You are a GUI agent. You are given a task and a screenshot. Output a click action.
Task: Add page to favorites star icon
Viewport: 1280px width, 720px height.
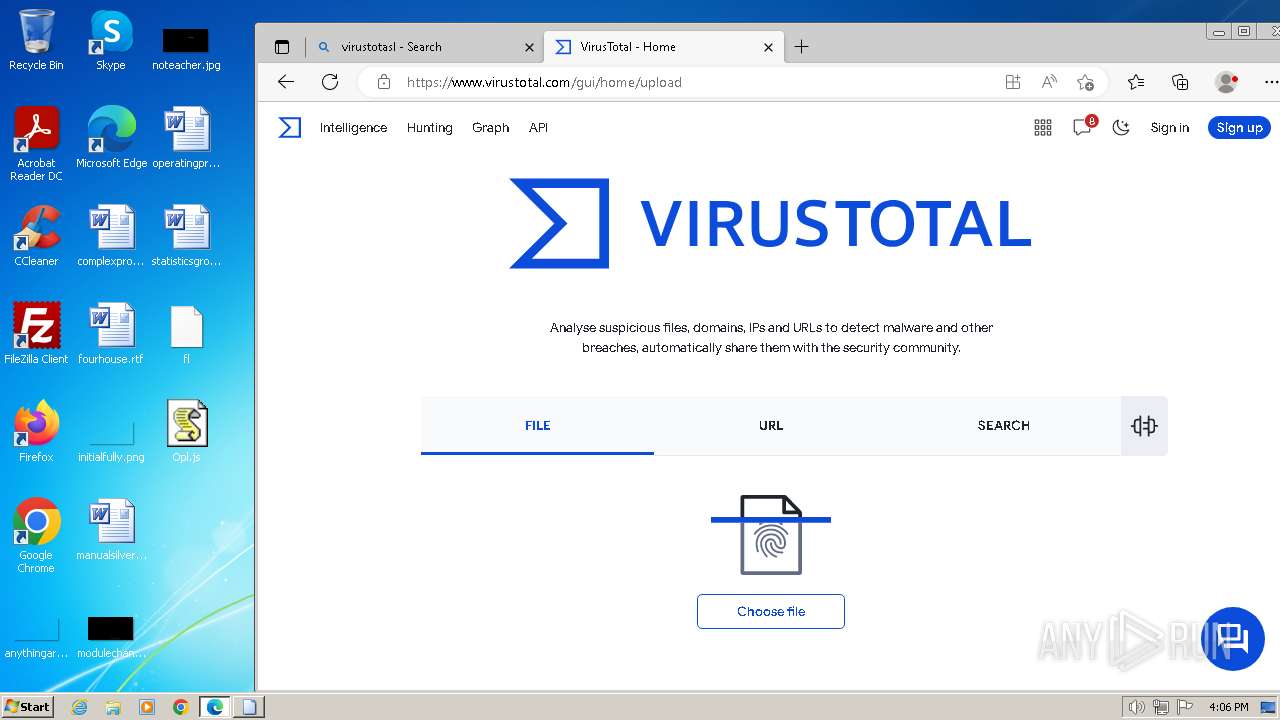1085,82
